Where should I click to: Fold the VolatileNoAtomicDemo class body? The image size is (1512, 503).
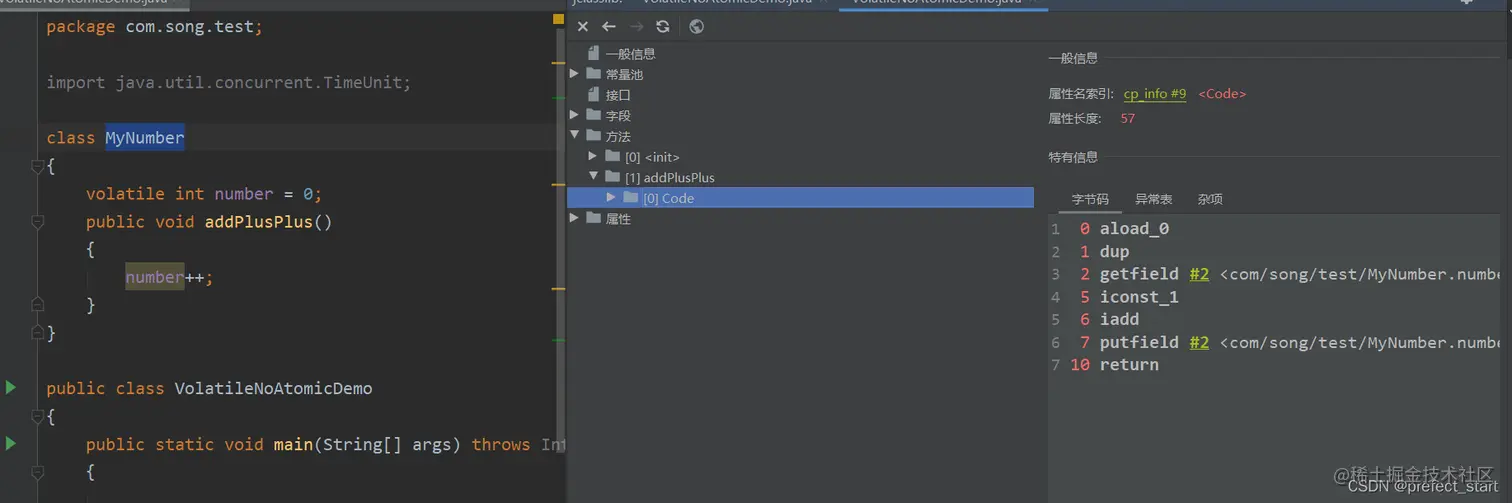37,416
